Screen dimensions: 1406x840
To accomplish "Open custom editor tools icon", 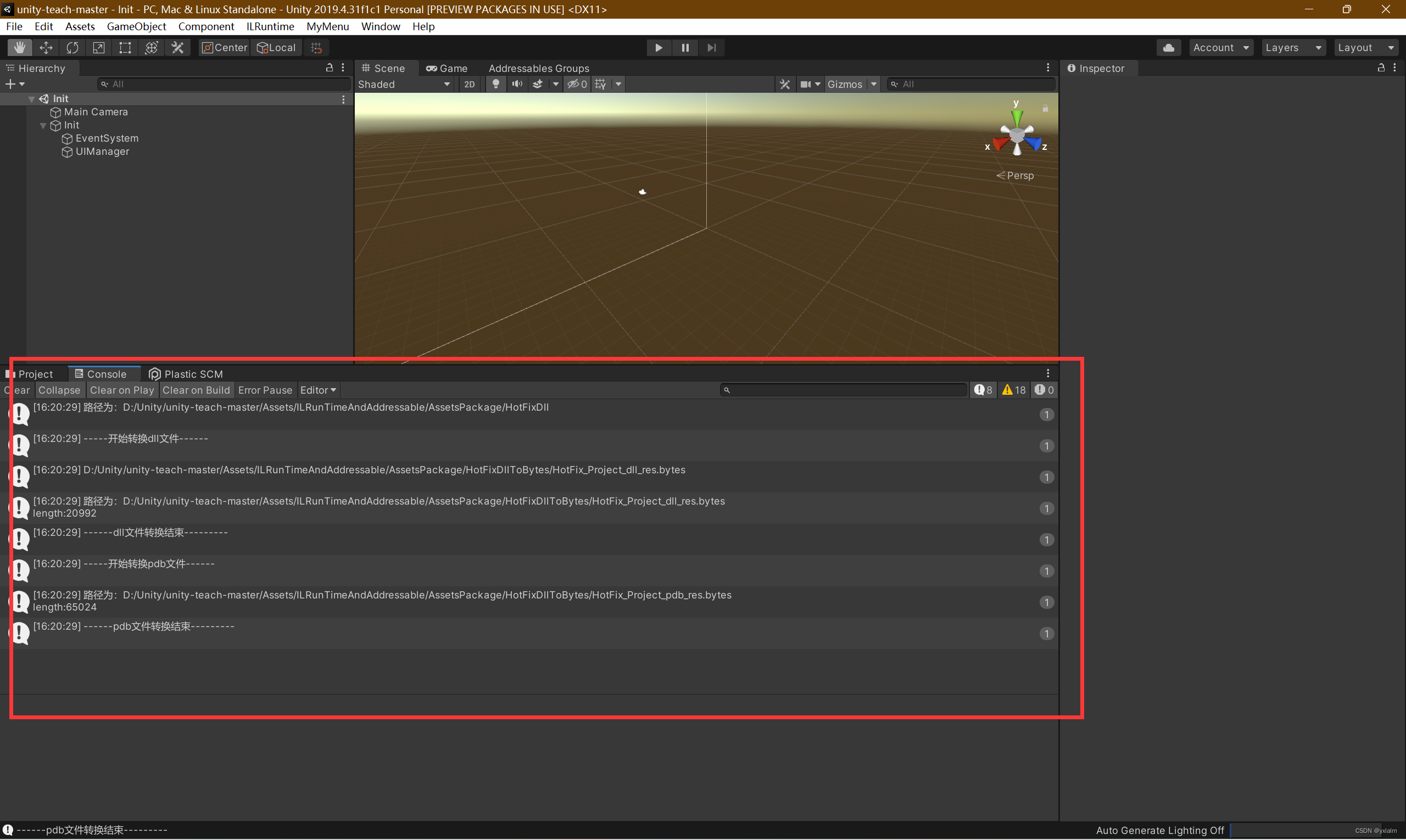I will [177, 48].
